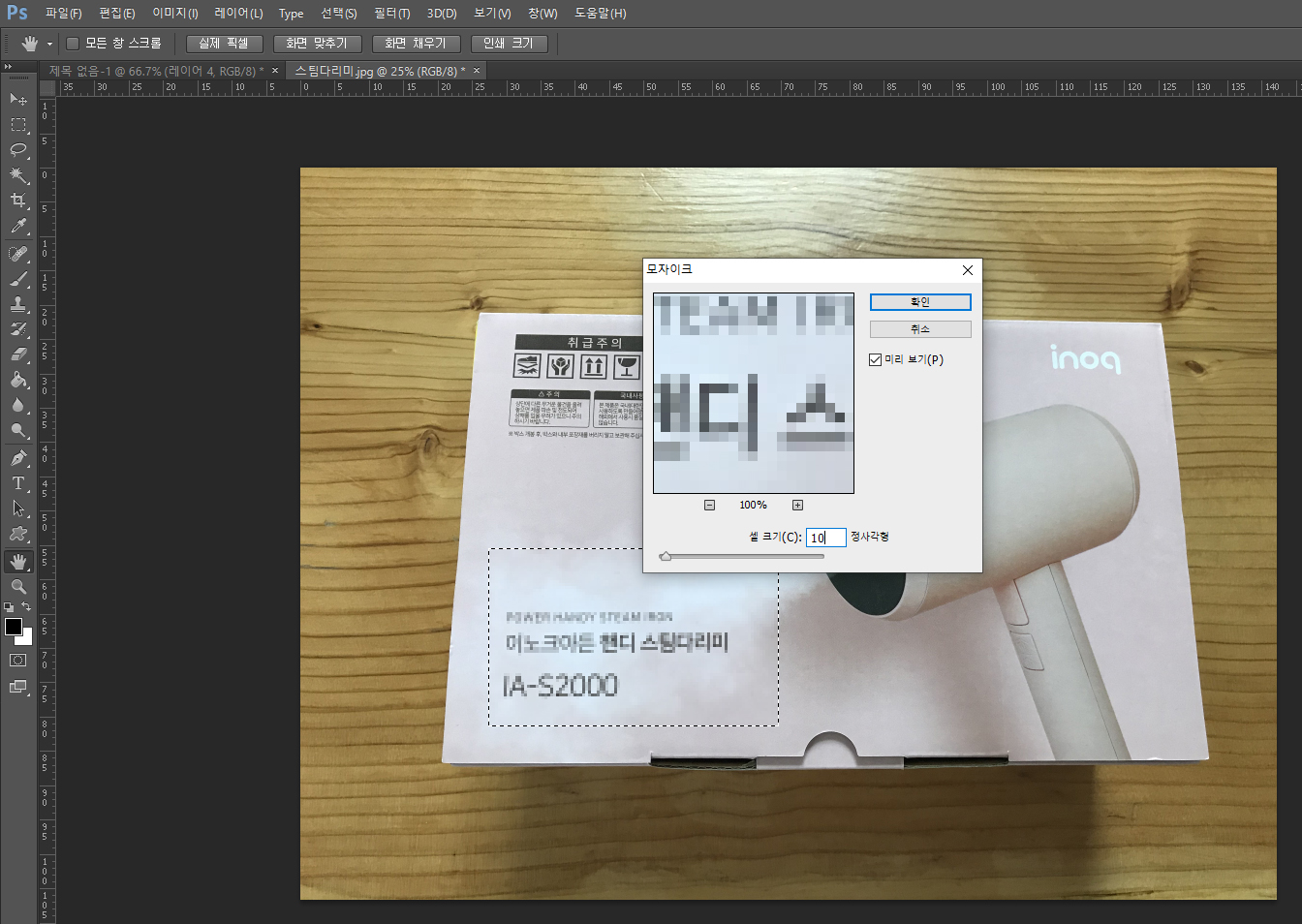Select the Move tool
1302x924 pixels.
coord(18,99)
